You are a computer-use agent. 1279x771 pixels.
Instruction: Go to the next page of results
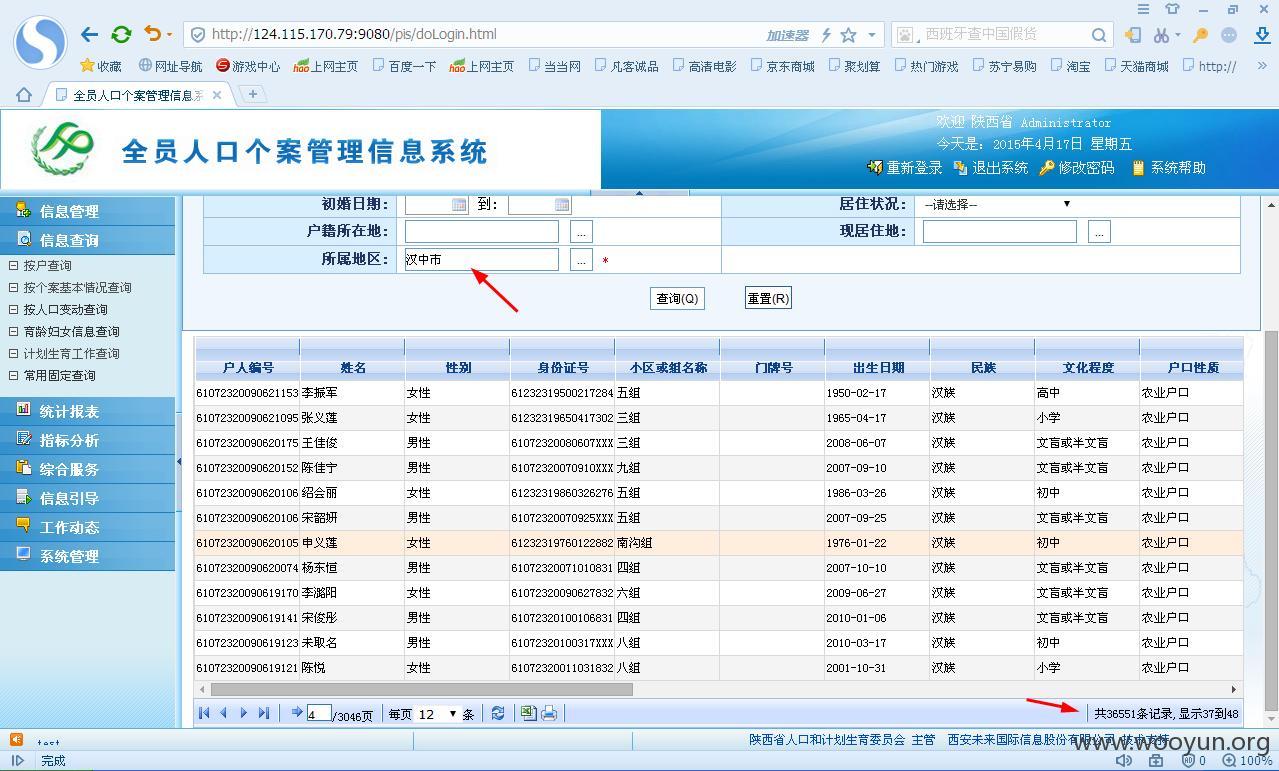coord(243,713)
